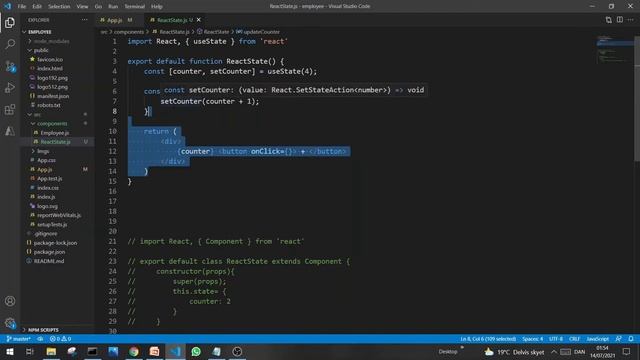The image size is (640, 360).
Task: Open OBS Studio from taskbar
Action: point(237,351)
